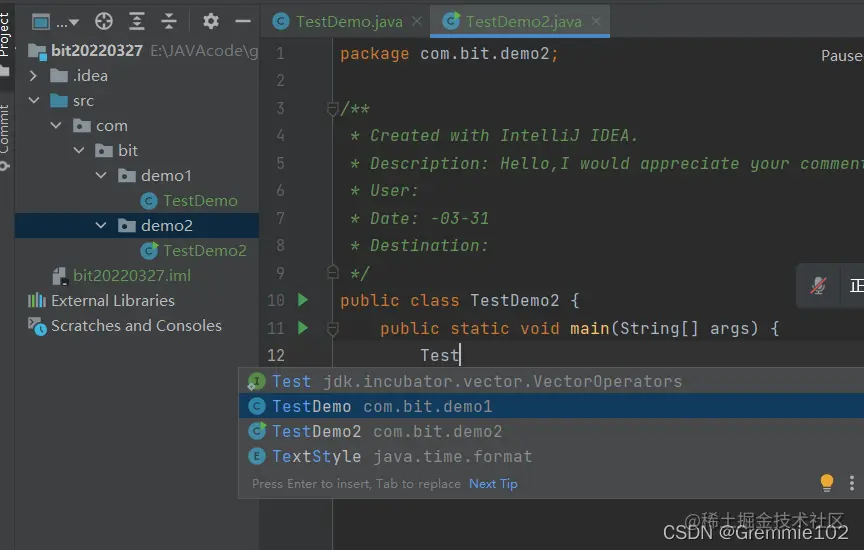Image resolution: width=864 pixels, height=550 pixels.
Task: Click the Select Opened File crosshair icon
Action: coord(104,21)
